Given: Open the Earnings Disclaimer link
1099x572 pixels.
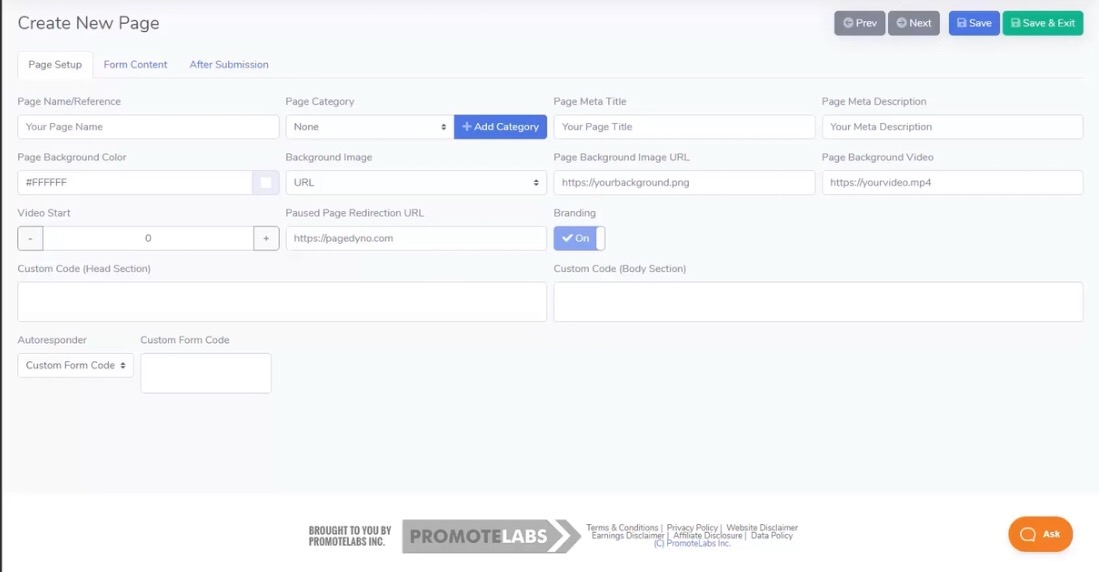Looking at the screenshot, I should pos(628,536).
